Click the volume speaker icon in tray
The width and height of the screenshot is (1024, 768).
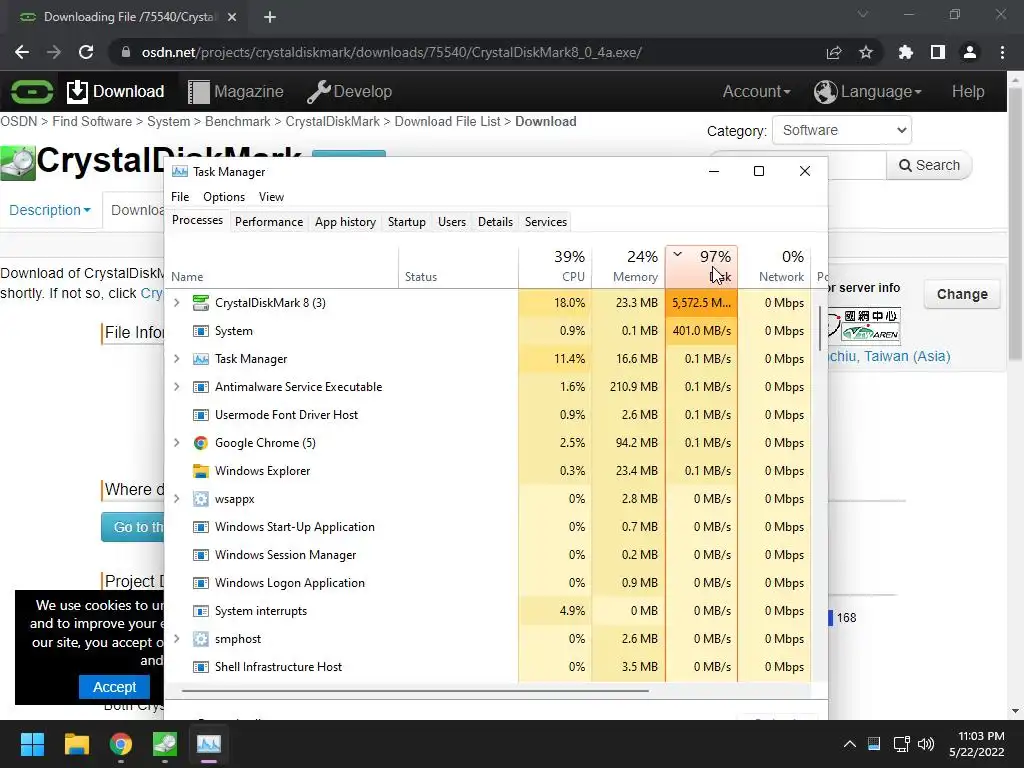[x=926, y=744]
